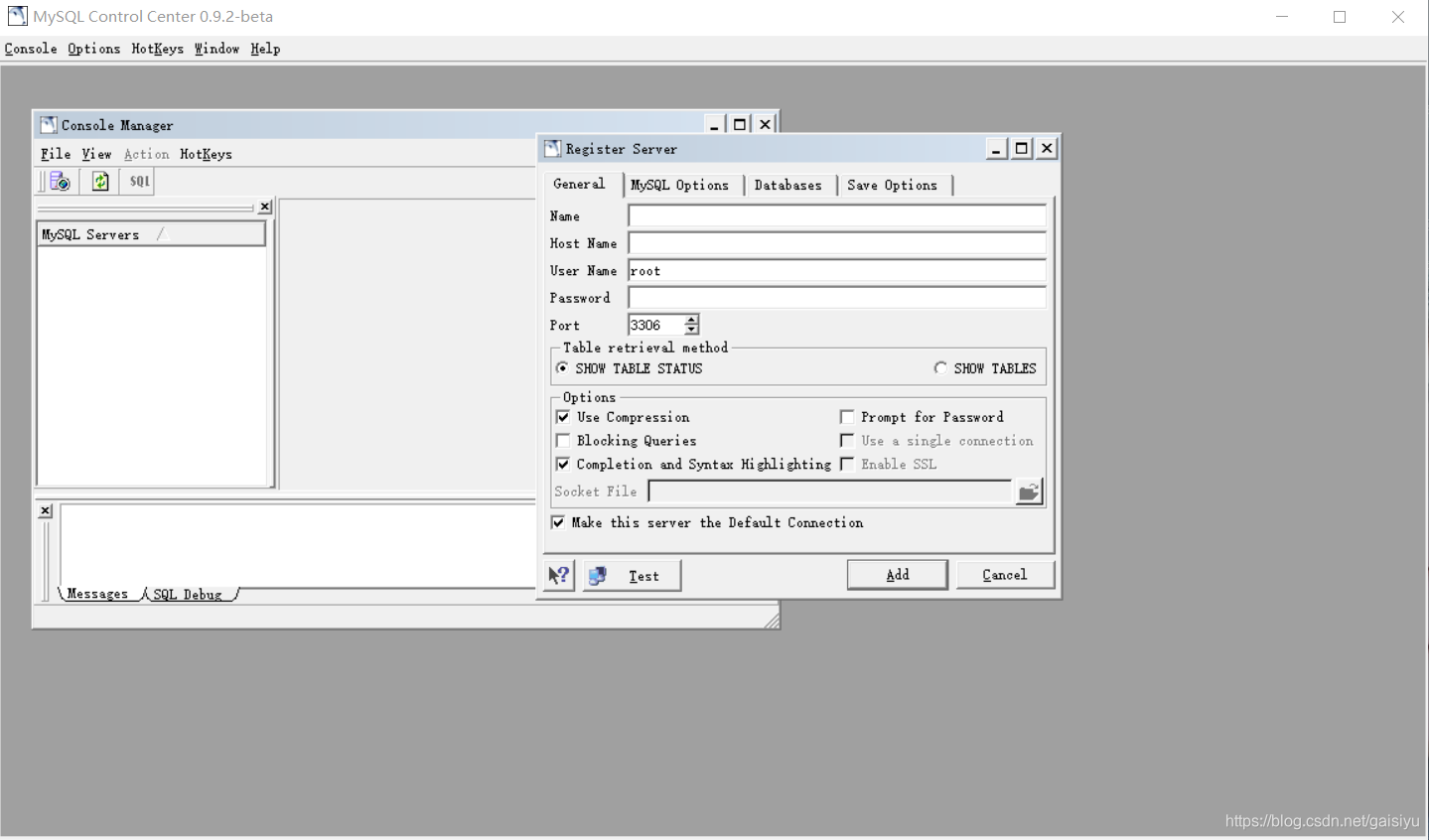The width and height of the screenshot is (1429, 840).
Task: Open Console Manager Action menu
Action: coord(147,154)
